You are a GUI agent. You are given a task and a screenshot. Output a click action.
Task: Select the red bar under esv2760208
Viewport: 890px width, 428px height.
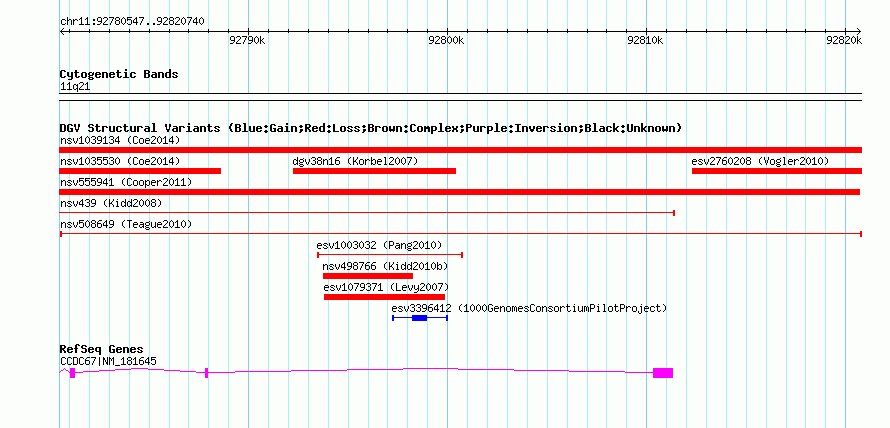pyautogui.click(x=776, y=171)
